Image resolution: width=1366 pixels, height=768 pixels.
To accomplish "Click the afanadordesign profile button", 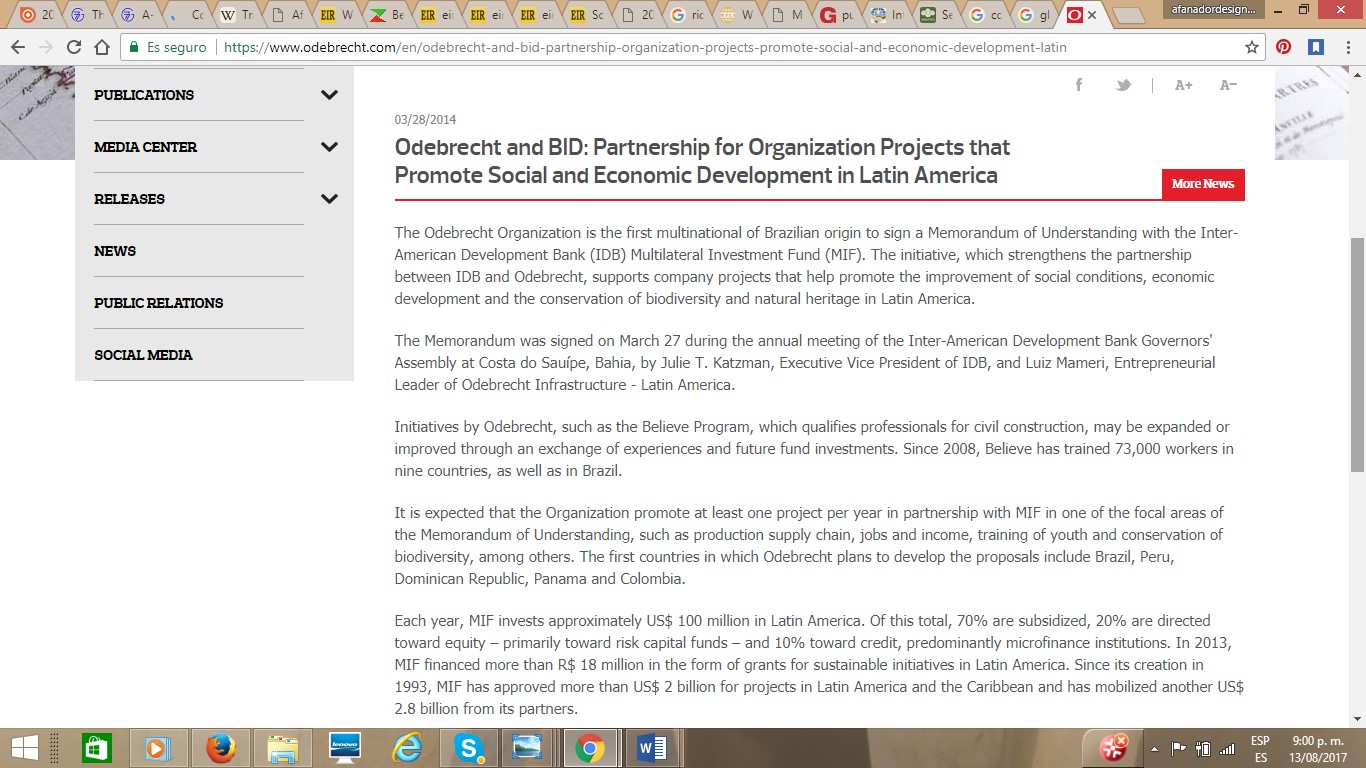I will click(x=1212, y=9).
